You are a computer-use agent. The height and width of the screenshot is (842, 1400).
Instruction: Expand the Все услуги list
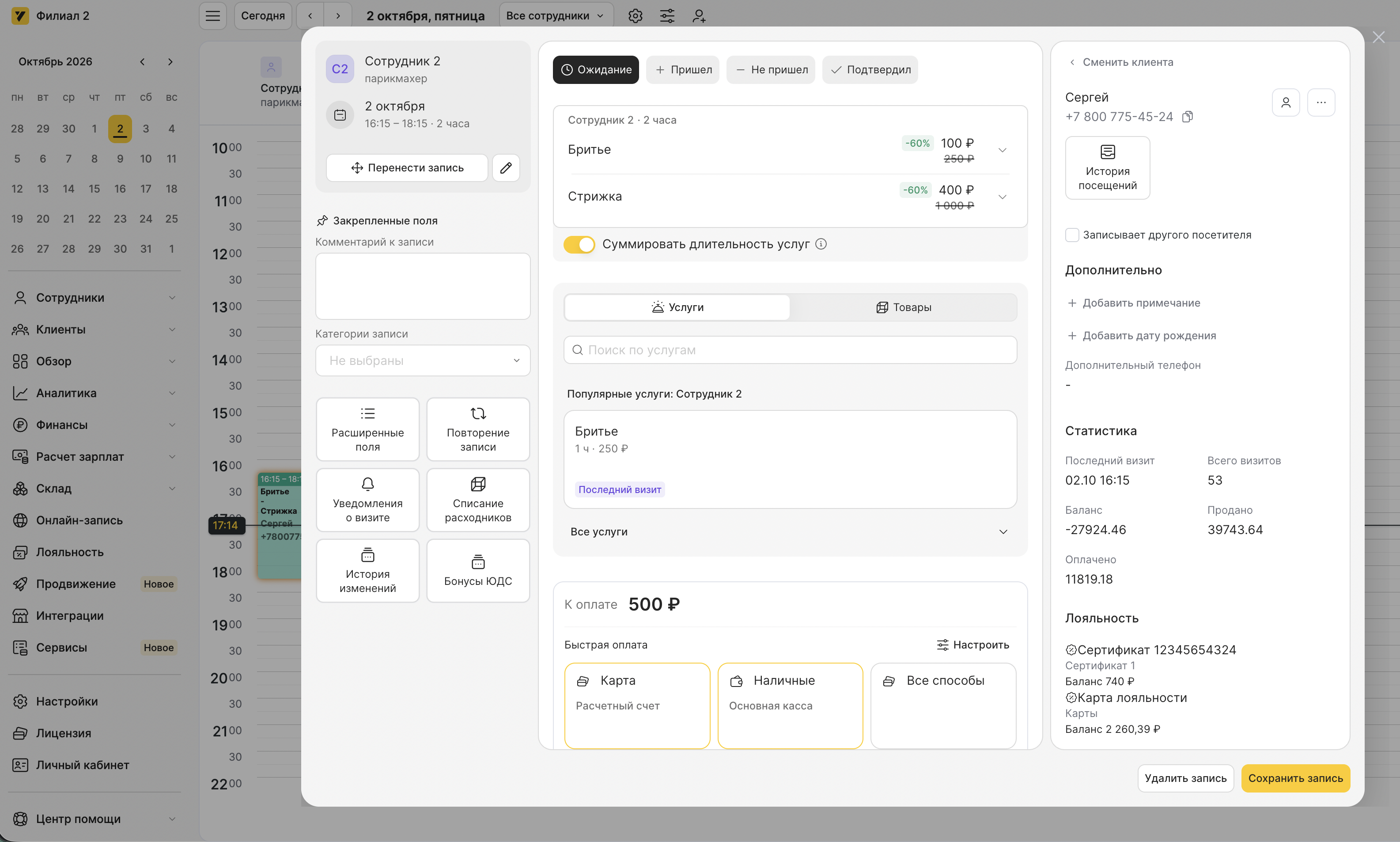pos(790,531)
